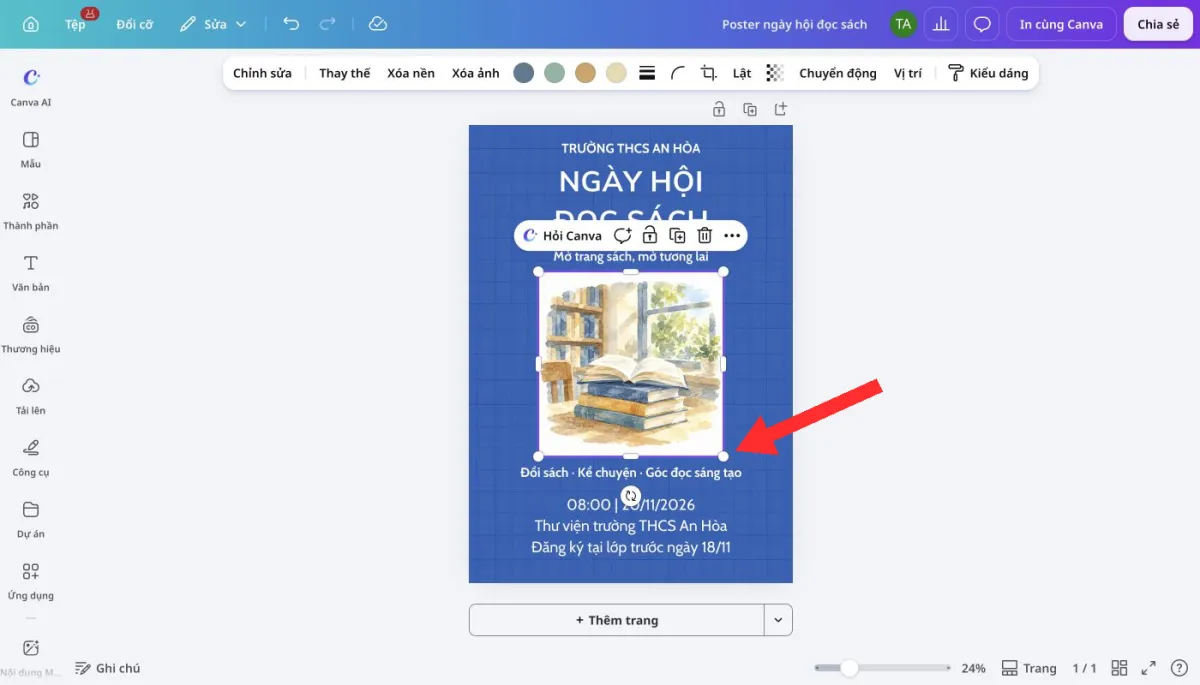The width and height of the screenshot is (1200, 685).
Task: Undo the last action
Action: 291,24
